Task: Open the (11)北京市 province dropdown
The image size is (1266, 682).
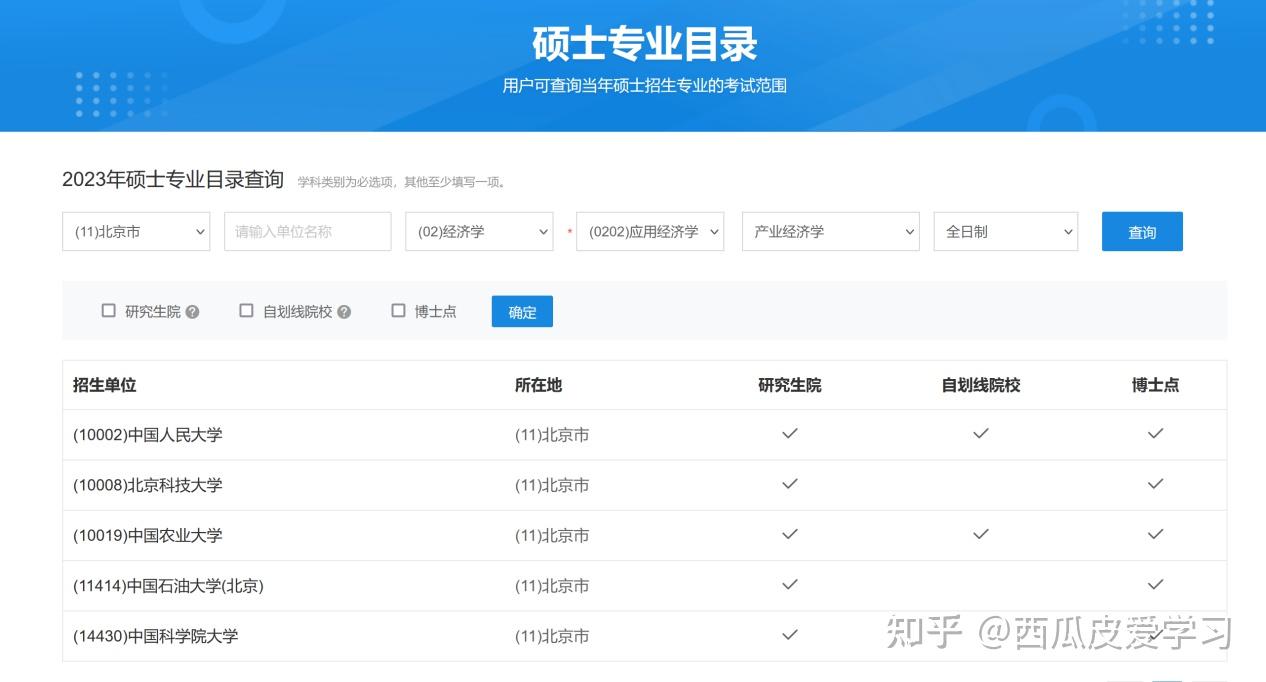Action: pos(136,231)
